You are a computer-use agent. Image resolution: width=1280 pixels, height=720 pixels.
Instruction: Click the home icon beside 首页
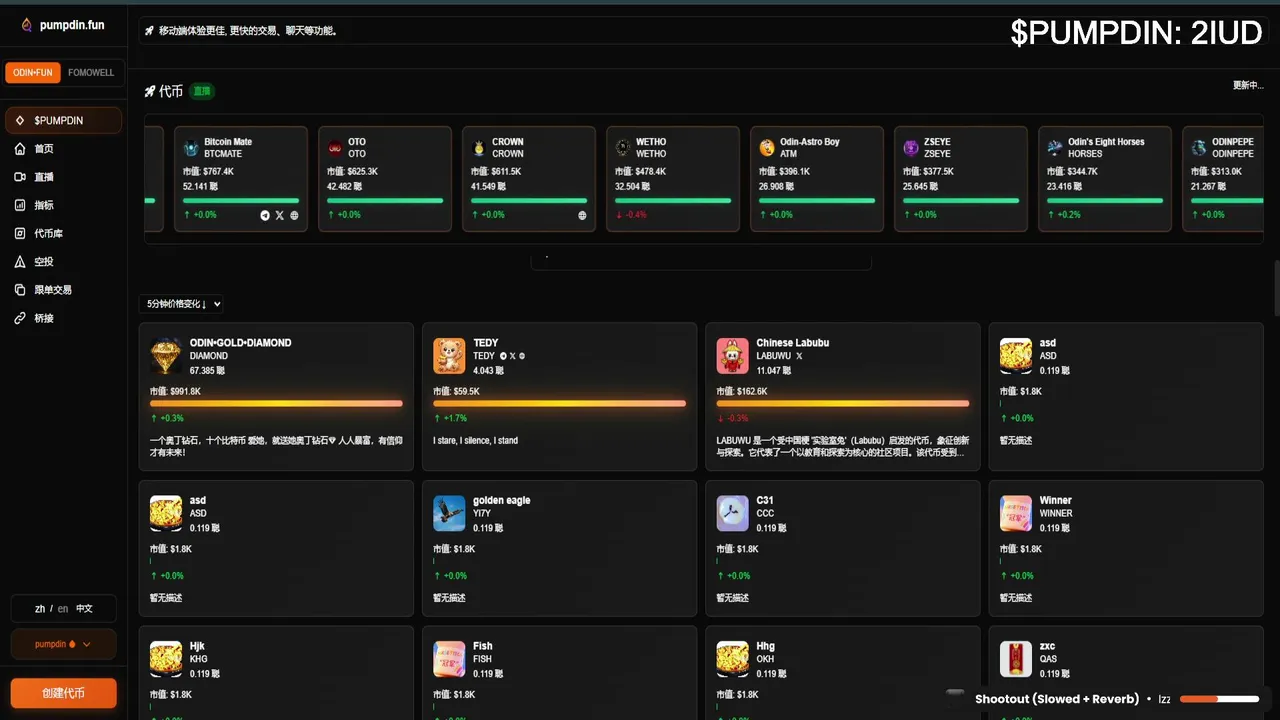(20, 148)
